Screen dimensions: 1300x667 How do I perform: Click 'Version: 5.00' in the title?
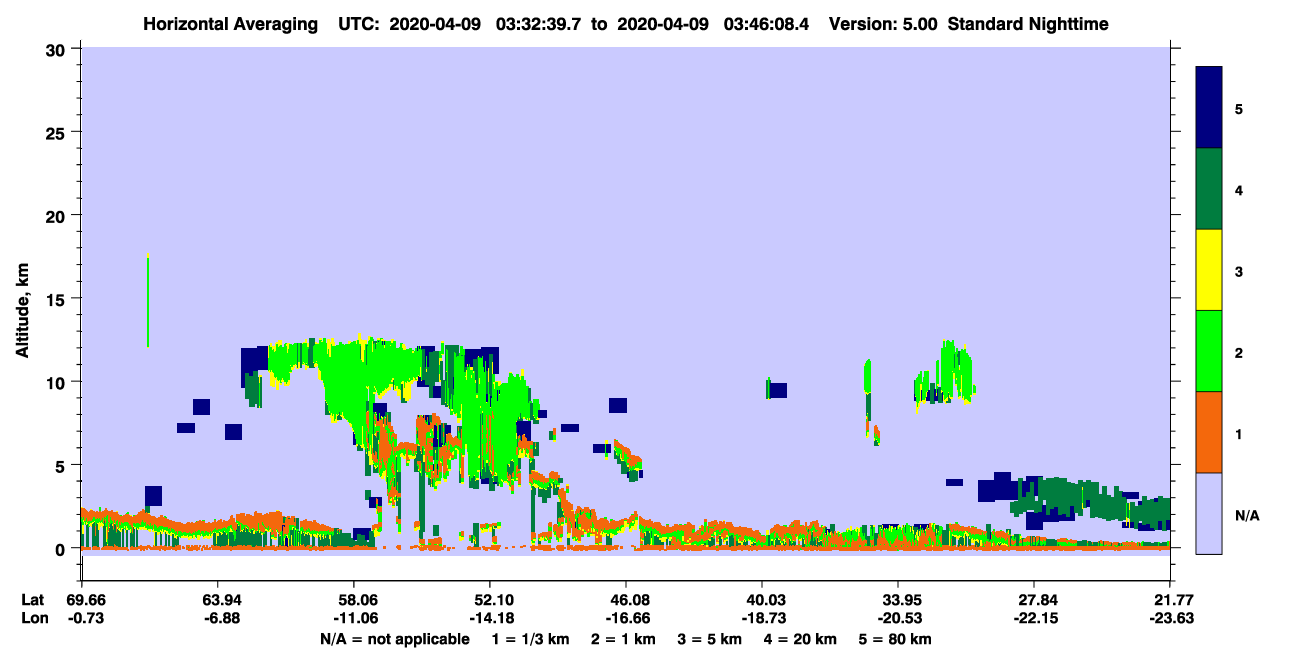coord(884,24)
